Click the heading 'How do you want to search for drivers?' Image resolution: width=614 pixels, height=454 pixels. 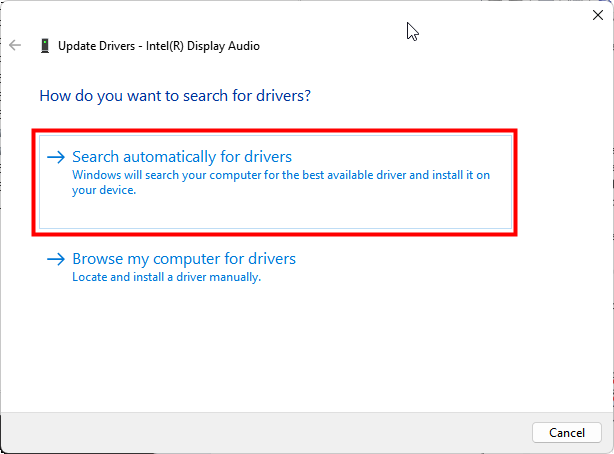tap(175, 96)
